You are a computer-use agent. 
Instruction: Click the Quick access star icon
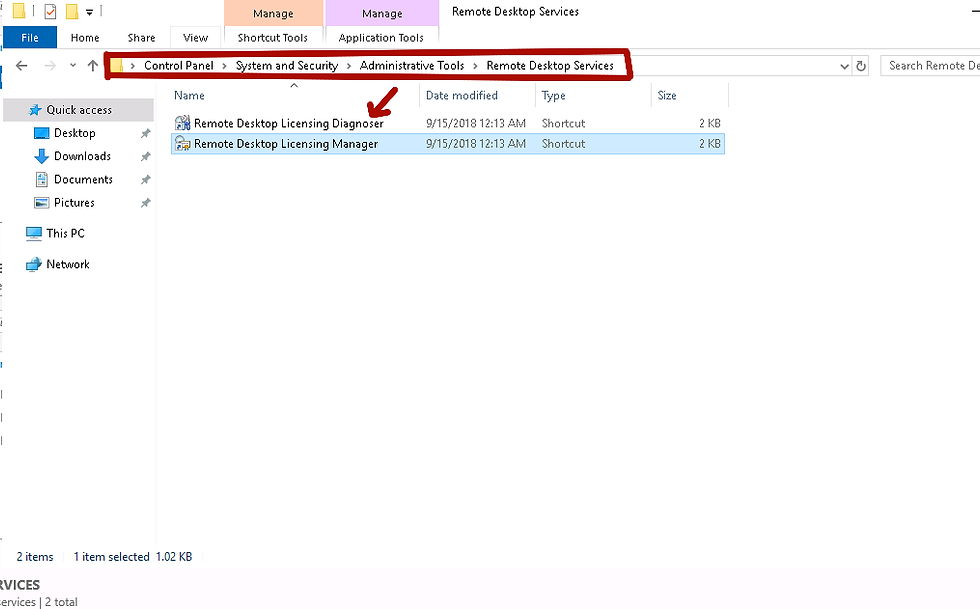36,110
